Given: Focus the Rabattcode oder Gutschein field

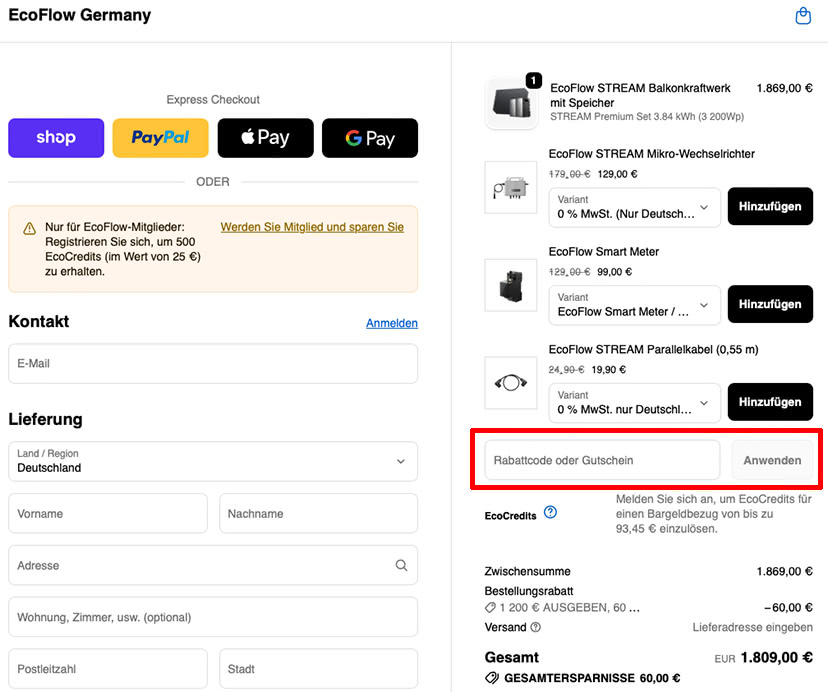Looking at the screenshot, I should (602, 460).
